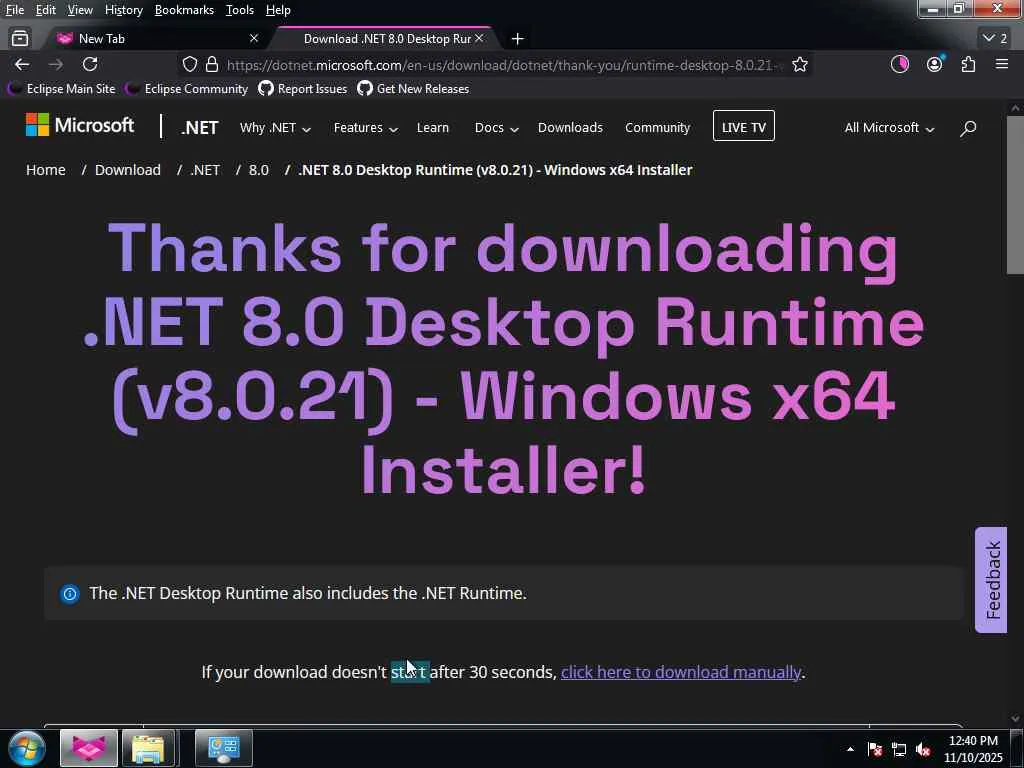Open the Windows Start orb
Image resolution: width=1024 pixels, height=768 pixels.
[26, 748]
